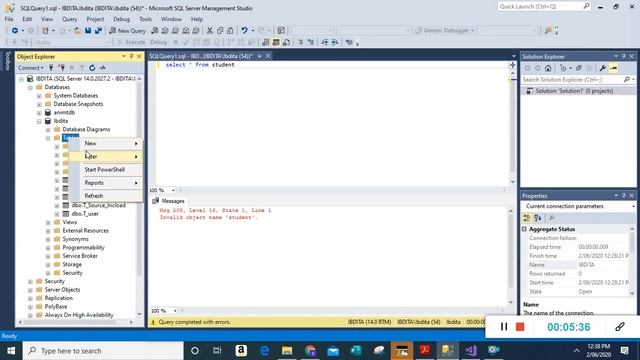Viewport: 640px width, 360px height.
Task: Click the Execute button
Action: tap(131, 42)
